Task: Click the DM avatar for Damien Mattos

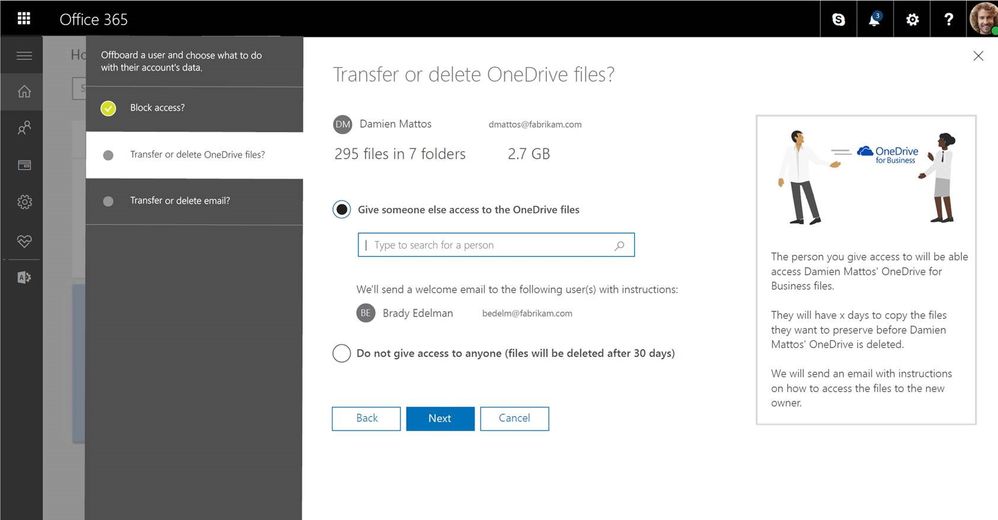Action: coord(342,124)
